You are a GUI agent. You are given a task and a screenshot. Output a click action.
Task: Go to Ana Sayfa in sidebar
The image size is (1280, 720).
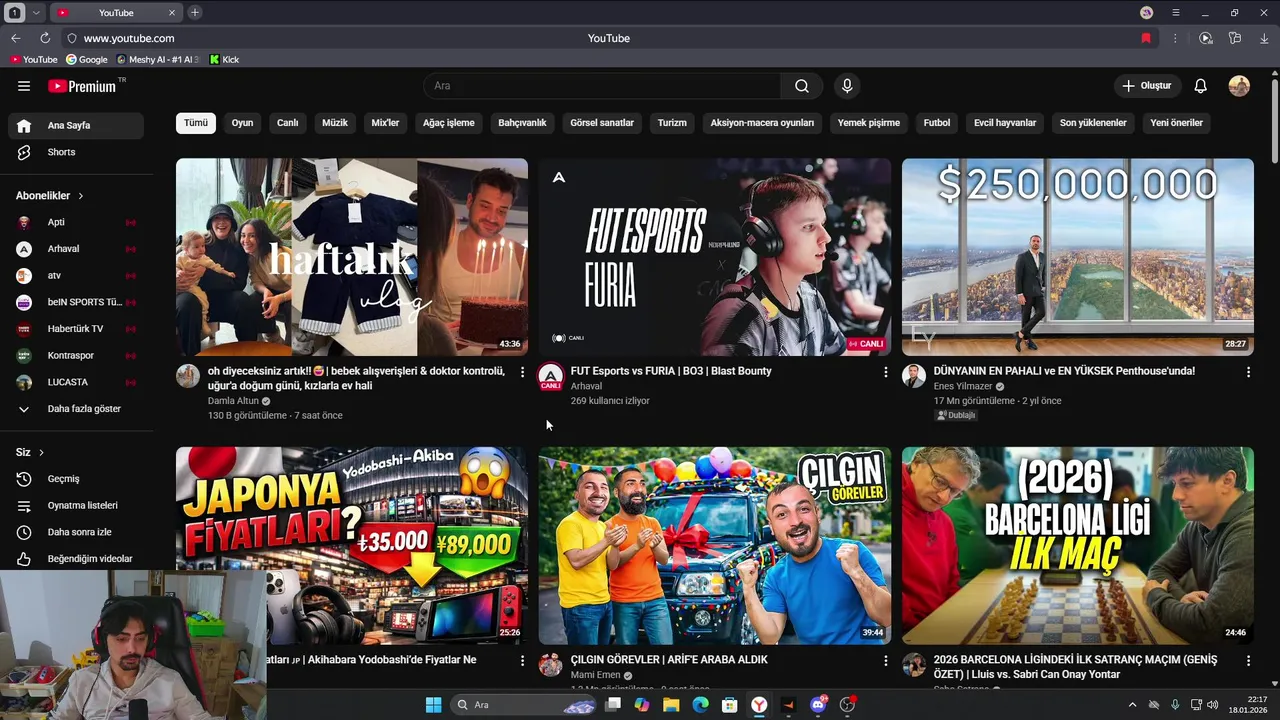pos(76,126)
